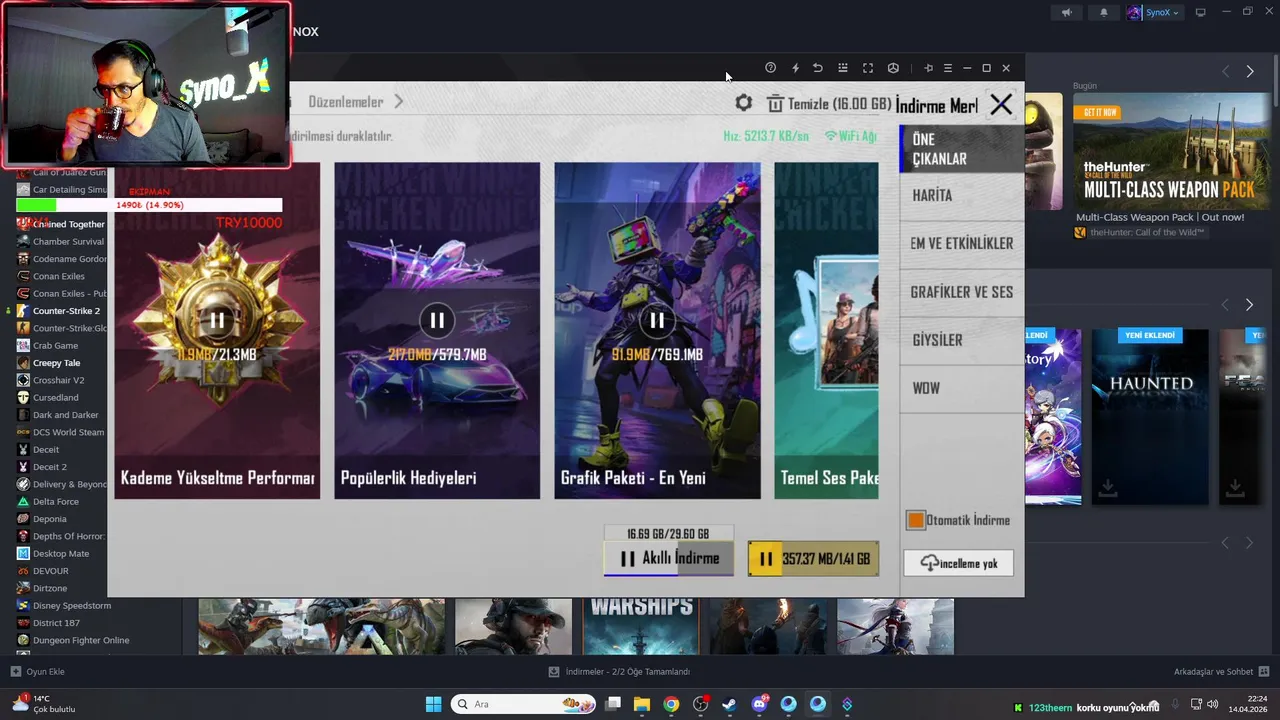The image size is (1280, 720).
Task: Pause Grafik Paketi - En Yeni download
Action: [657, 320]
